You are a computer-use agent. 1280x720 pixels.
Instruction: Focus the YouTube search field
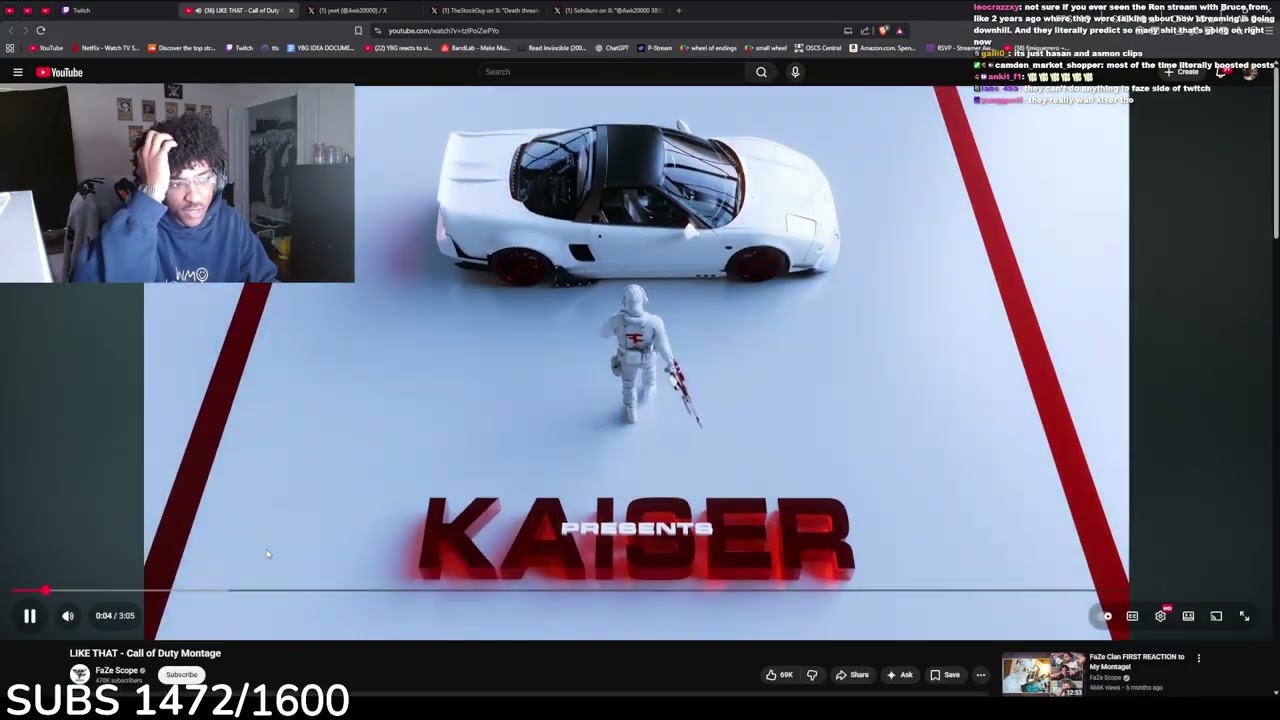[612, 72]
